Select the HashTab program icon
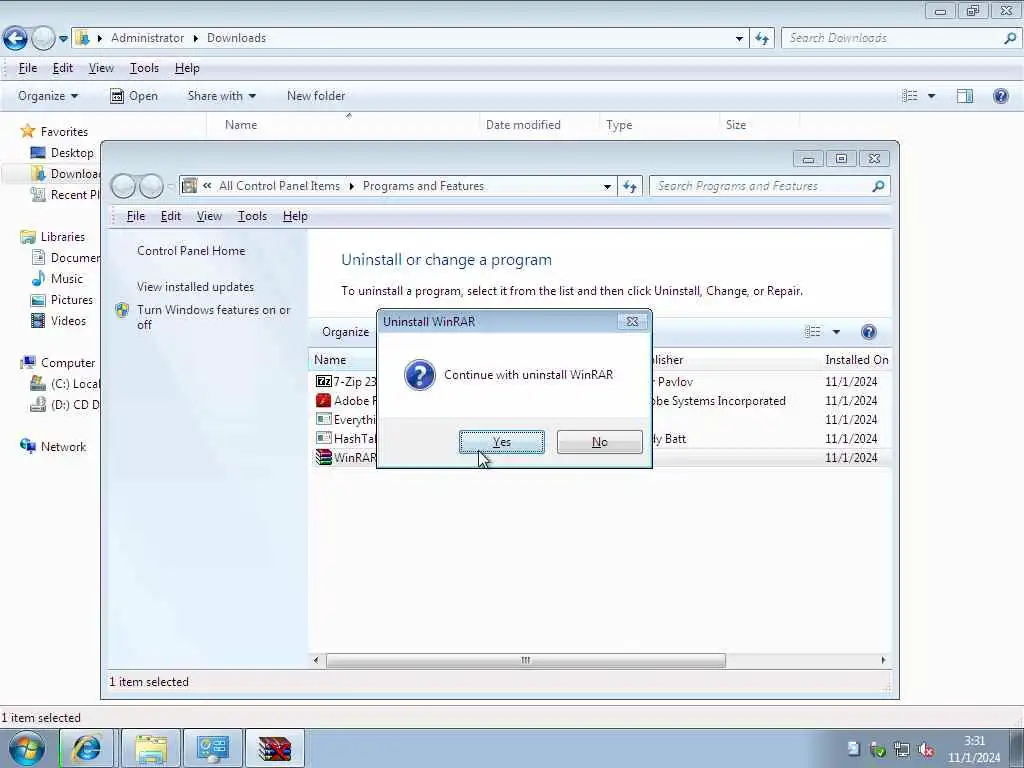 coord(323,438)
